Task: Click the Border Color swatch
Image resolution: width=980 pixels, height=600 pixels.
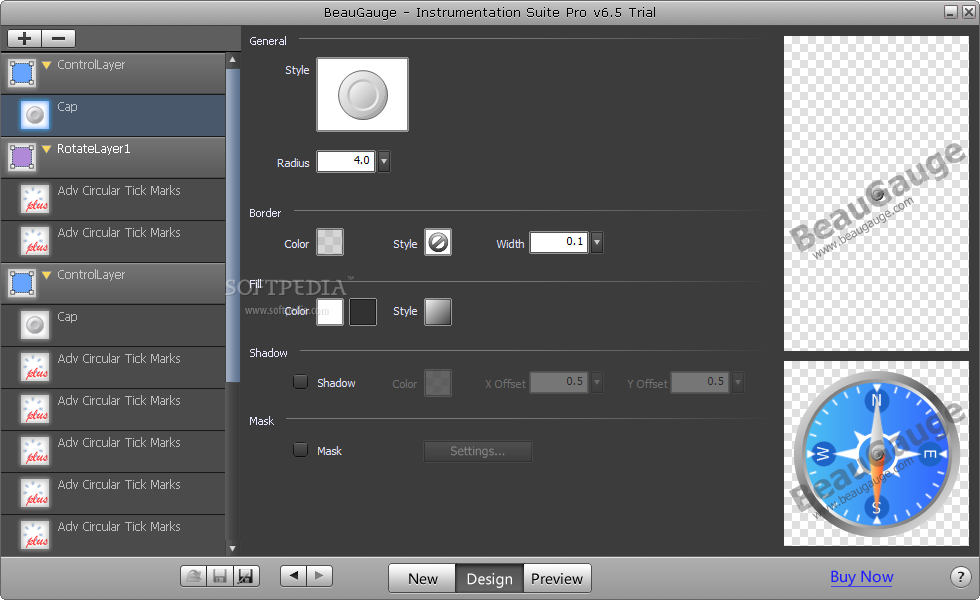Action: [330, 242]
